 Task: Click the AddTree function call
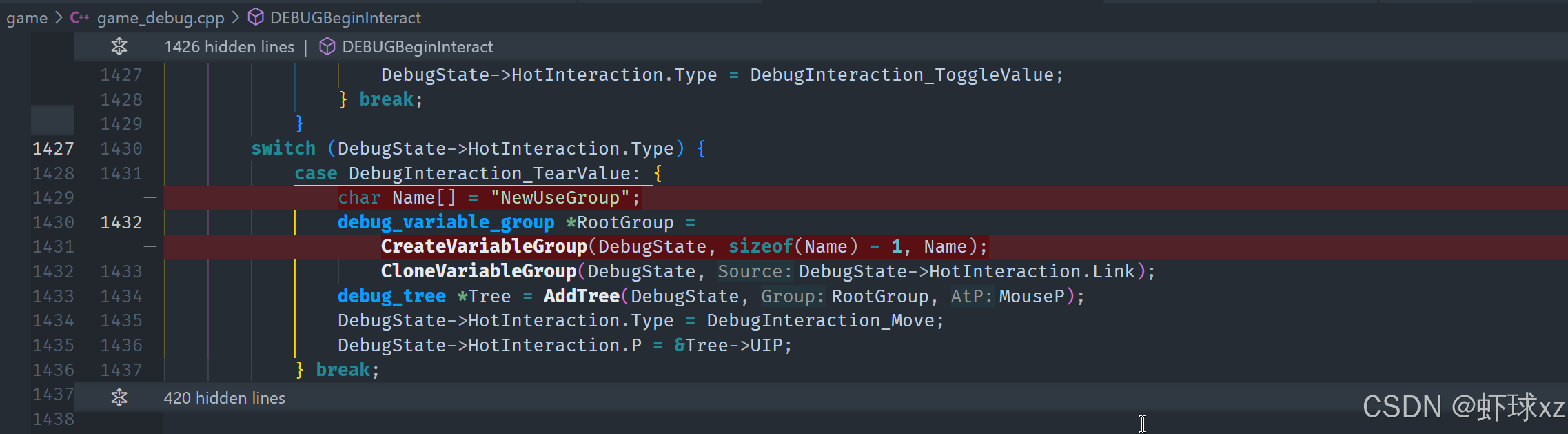(582, 296)
